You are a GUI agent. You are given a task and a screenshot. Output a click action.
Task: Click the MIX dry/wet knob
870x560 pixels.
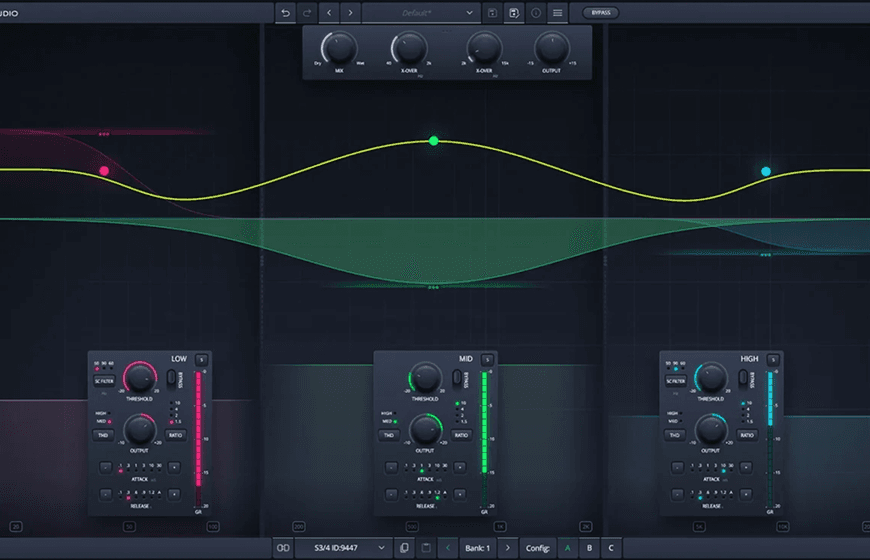tap(339, 48)
